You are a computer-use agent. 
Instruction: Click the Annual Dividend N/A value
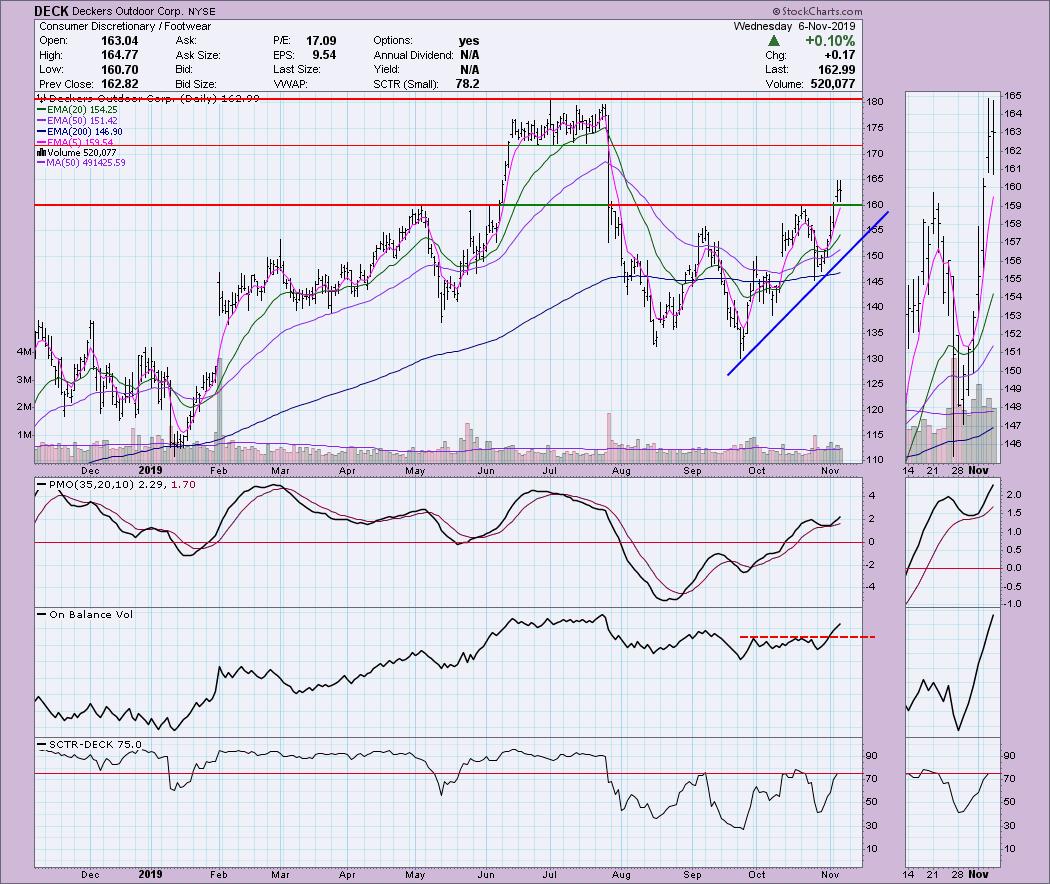(469, 55)
